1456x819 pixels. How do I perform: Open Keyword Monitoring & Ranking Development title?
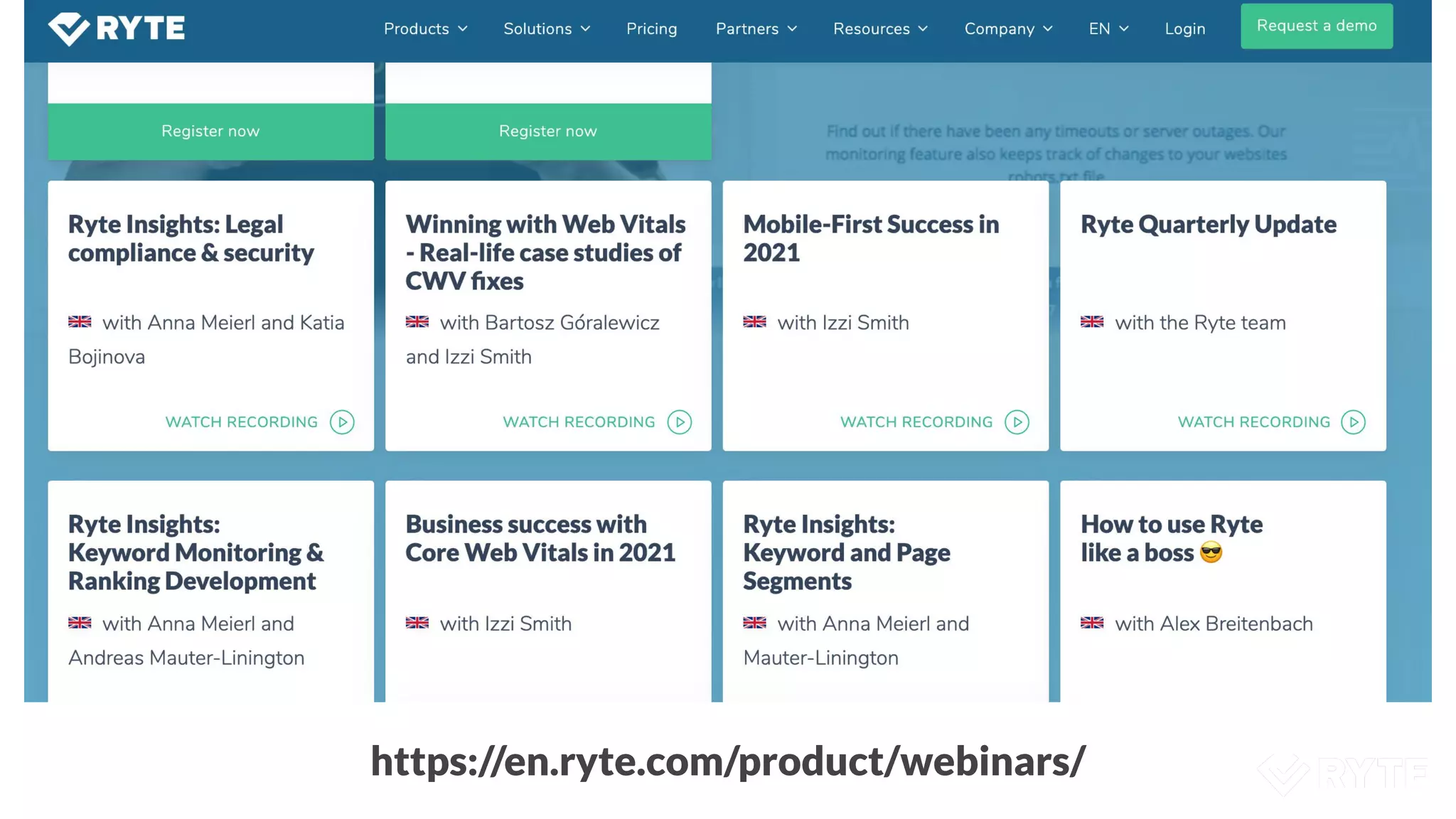click(196, 553)
